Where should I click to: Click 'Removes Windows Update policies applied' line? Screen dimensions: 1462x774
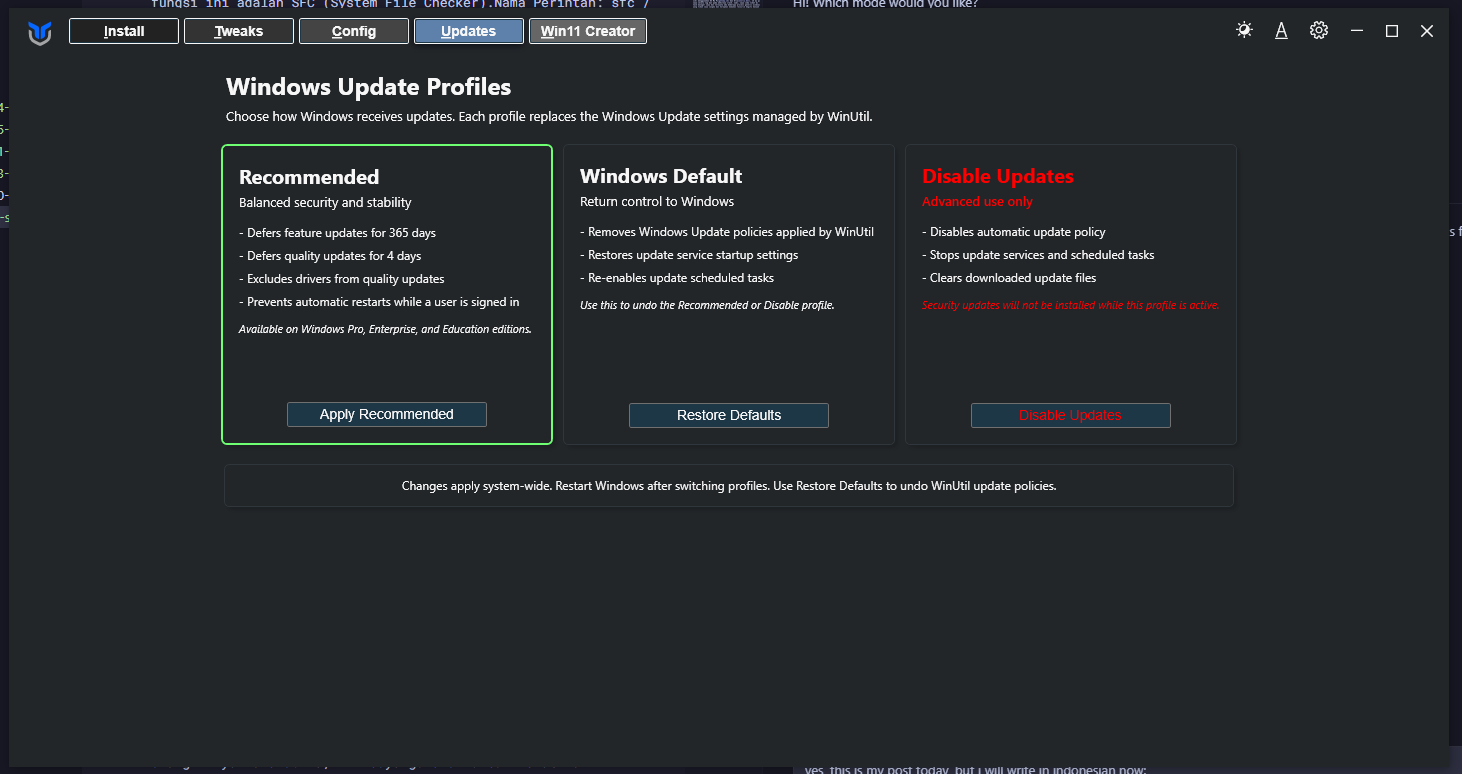tap(727, 232)
